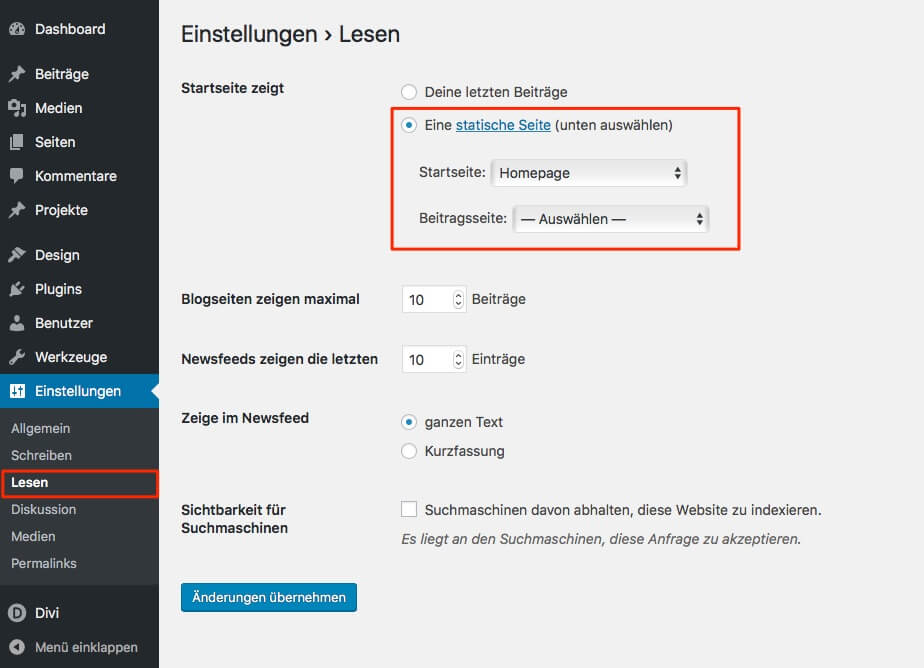Select the Beiträge pin icon

[18, 73]
